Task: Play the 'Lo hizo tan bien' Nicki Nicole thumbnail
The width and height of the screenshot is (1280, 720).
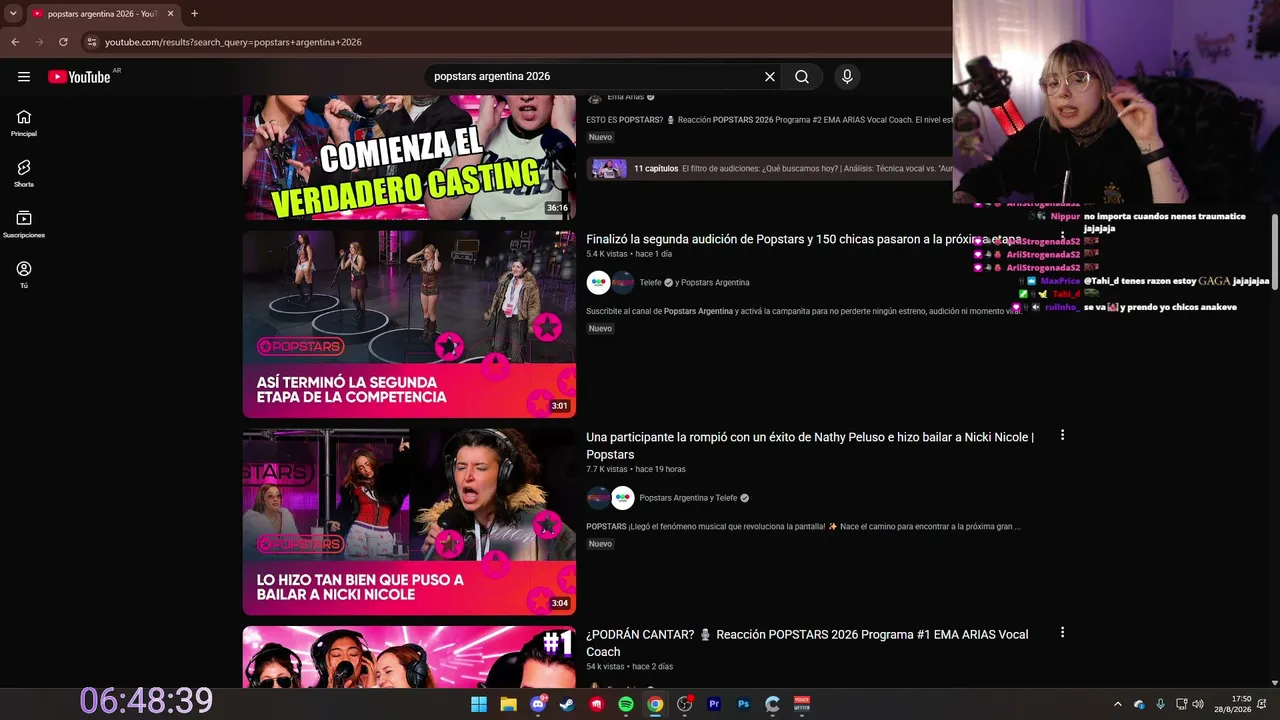Action: click(x=409, y=522)
